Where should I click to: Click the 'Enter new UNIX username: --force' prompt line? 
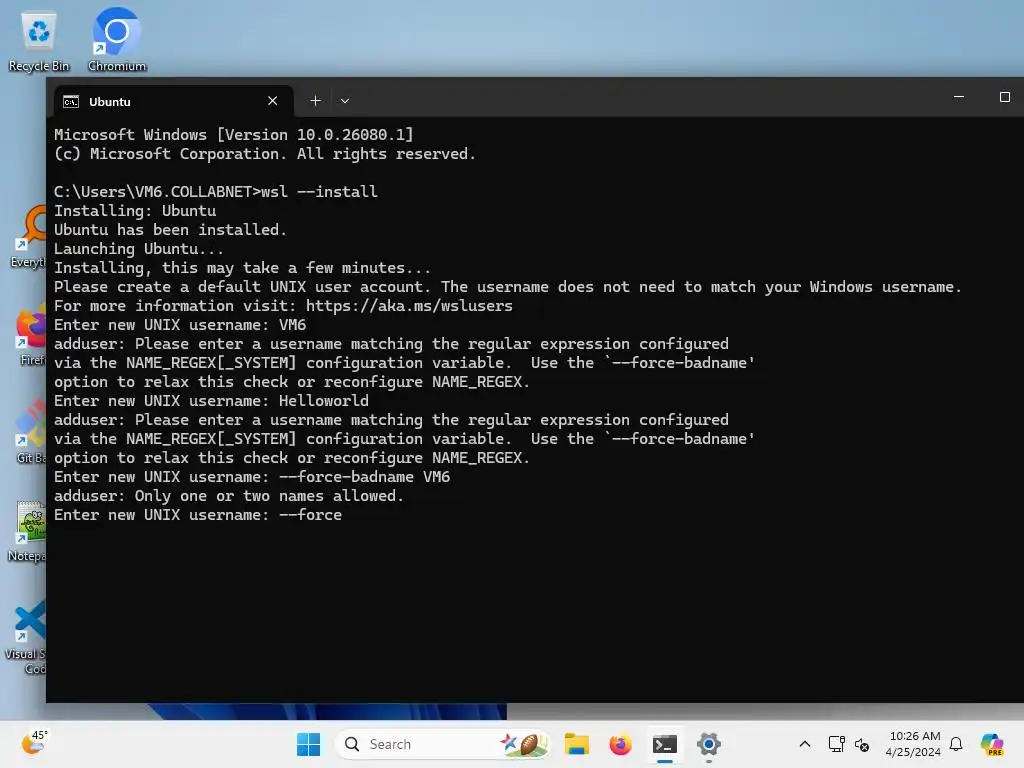198,515
